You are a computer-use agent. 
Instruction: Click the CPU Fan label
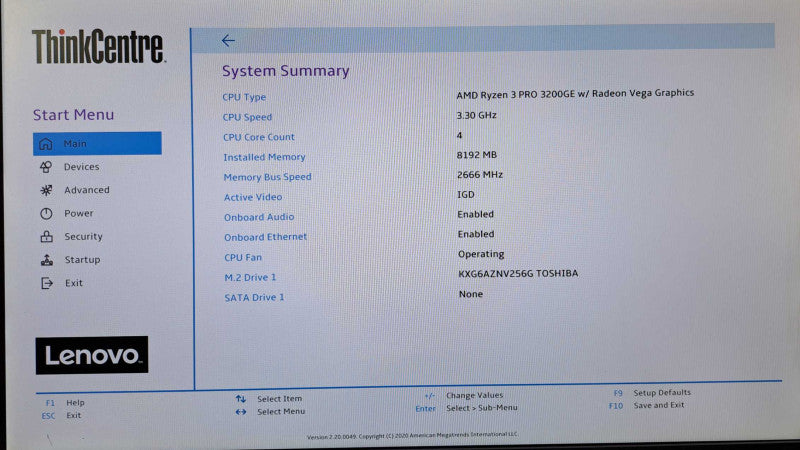(x=243, y=258)
